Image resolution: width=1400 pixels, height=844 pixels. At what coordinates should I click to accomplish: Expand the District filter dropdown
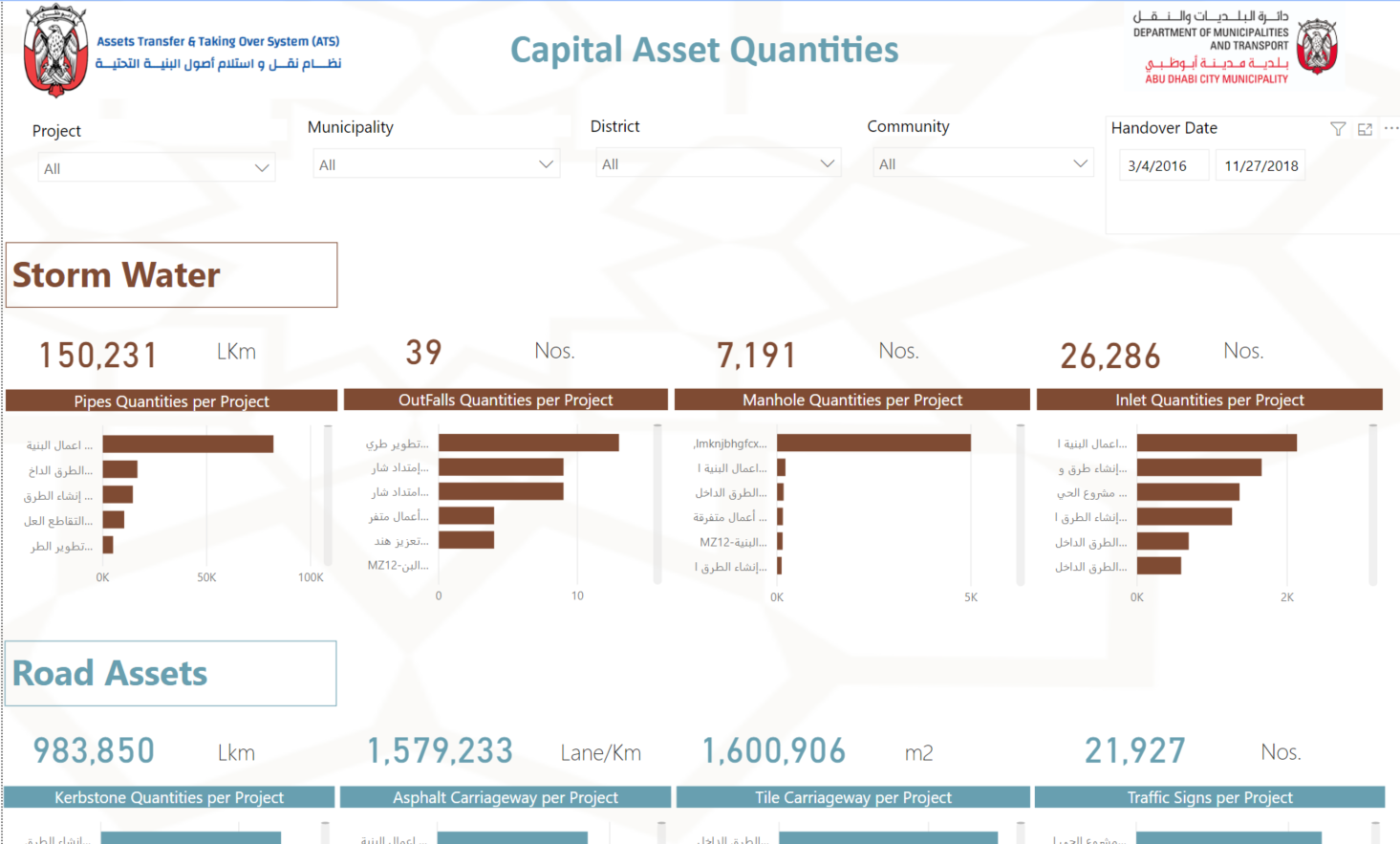(x=719, y=163)
